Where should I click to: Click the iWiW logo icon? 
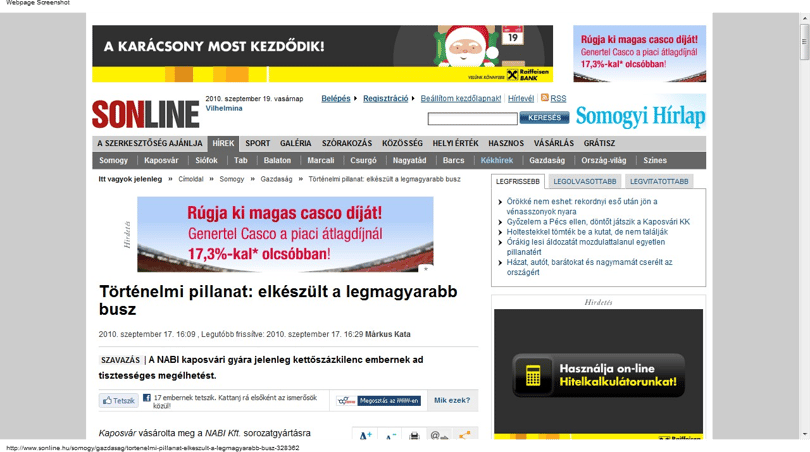click(346, 401)
